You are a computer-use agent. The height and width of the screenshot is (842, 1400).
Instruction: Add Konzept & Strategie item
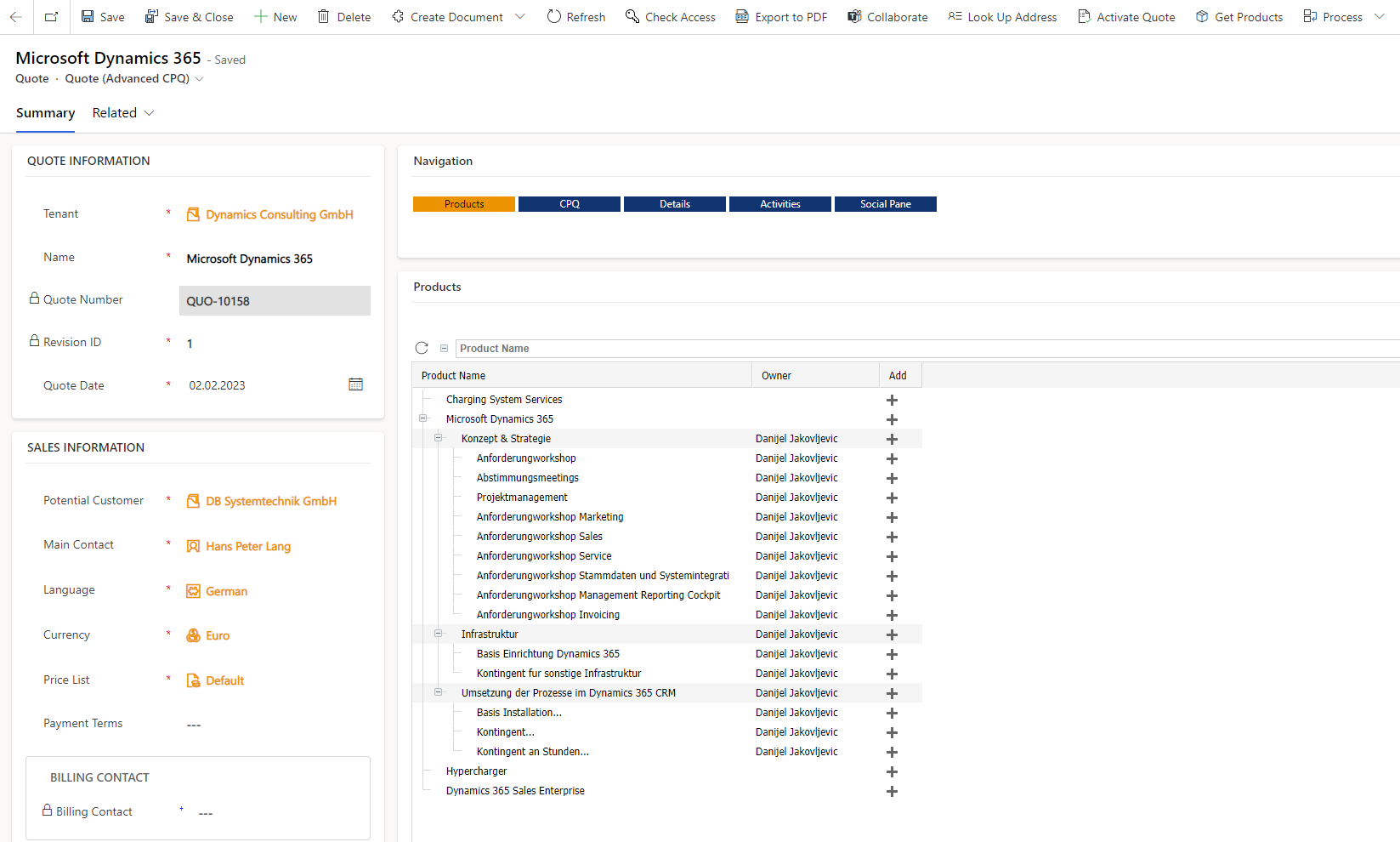tap(892, 439)
